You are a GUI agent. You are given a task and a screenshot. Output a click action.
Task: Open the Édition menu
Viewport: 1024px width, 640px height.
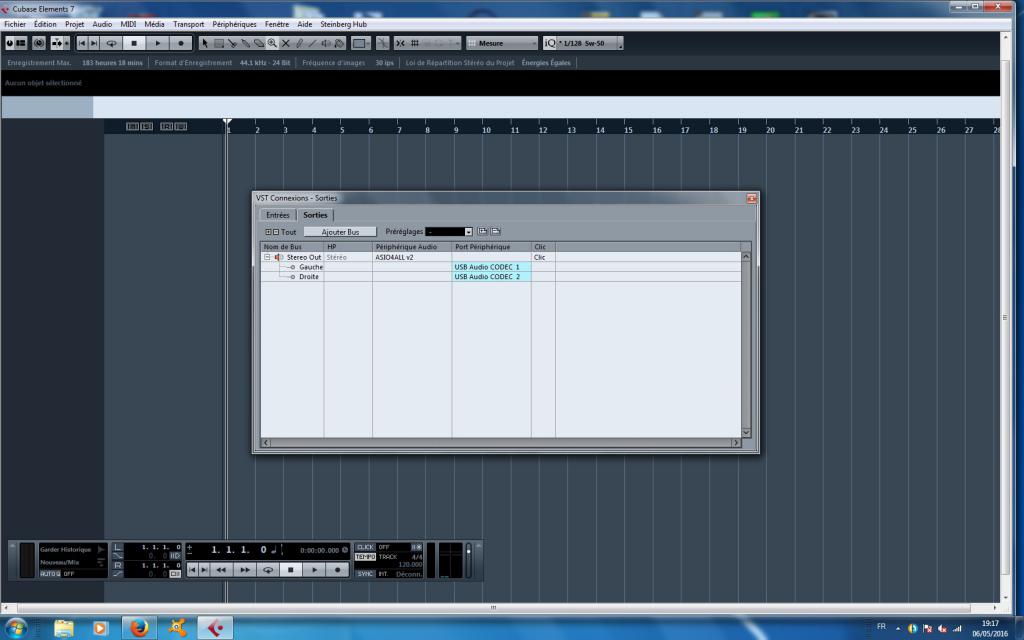(45, 24)
